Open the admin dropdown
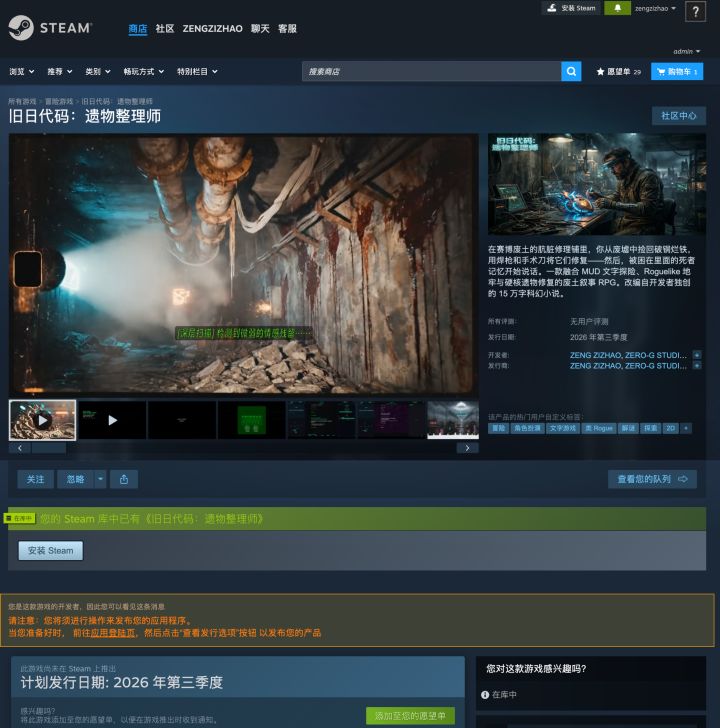Image resolution: width=720 pixels, height=728 pixels. pos(687,52)
